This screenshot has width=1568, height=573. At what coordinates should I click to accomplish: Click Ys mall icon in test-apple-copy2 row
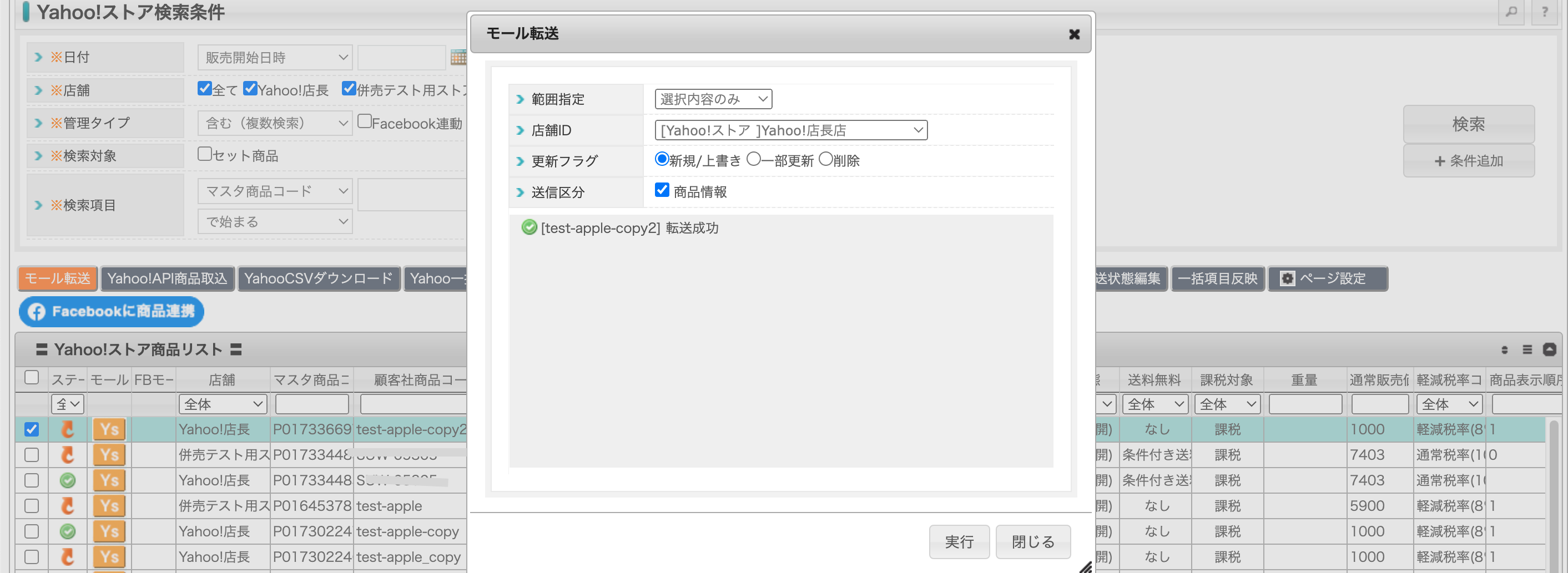coord(109,429)
